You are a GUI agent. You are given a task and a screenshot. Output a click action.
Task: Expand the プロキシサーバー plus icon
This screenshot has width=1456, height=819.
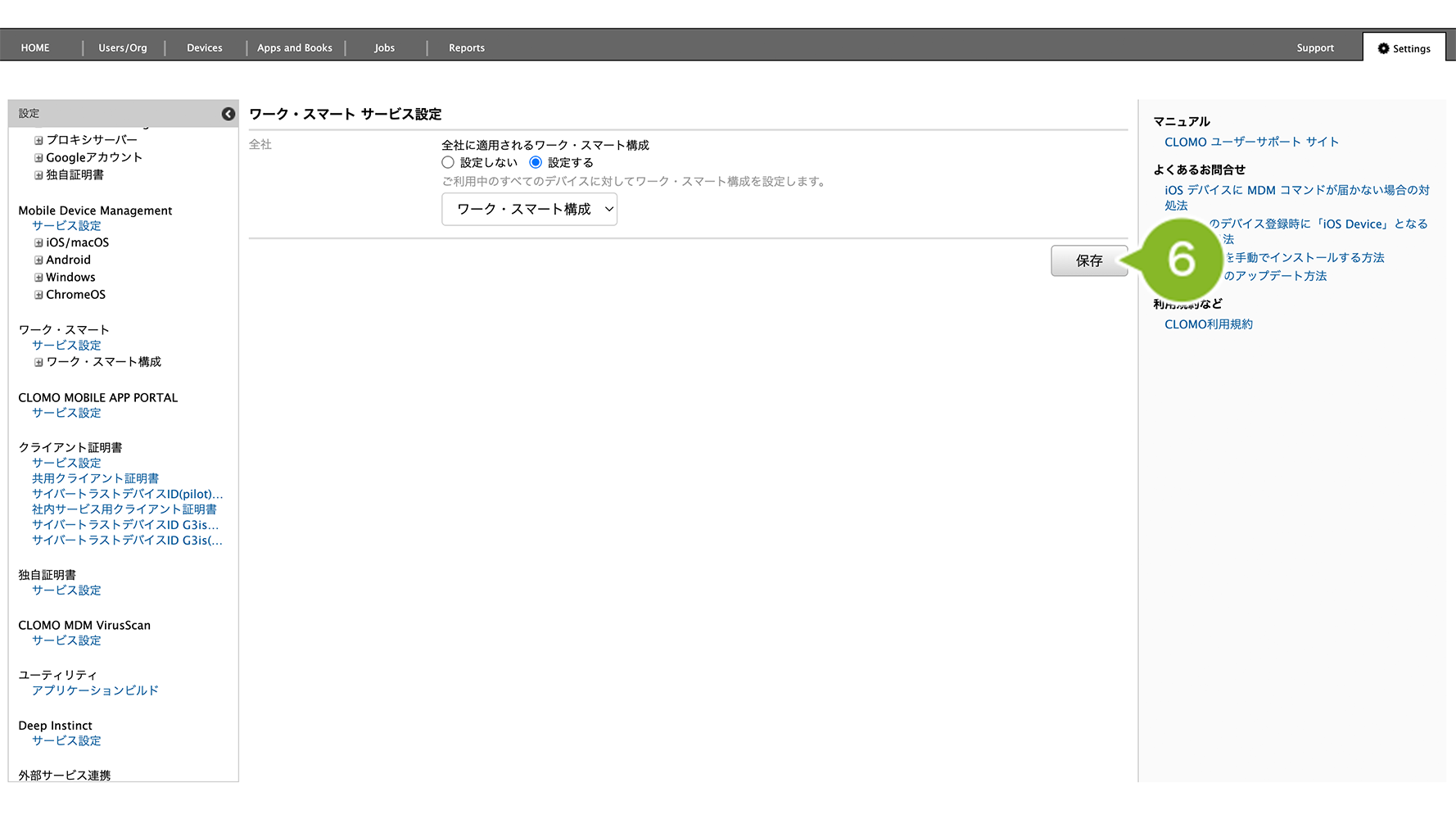click(x=38, y=140)
